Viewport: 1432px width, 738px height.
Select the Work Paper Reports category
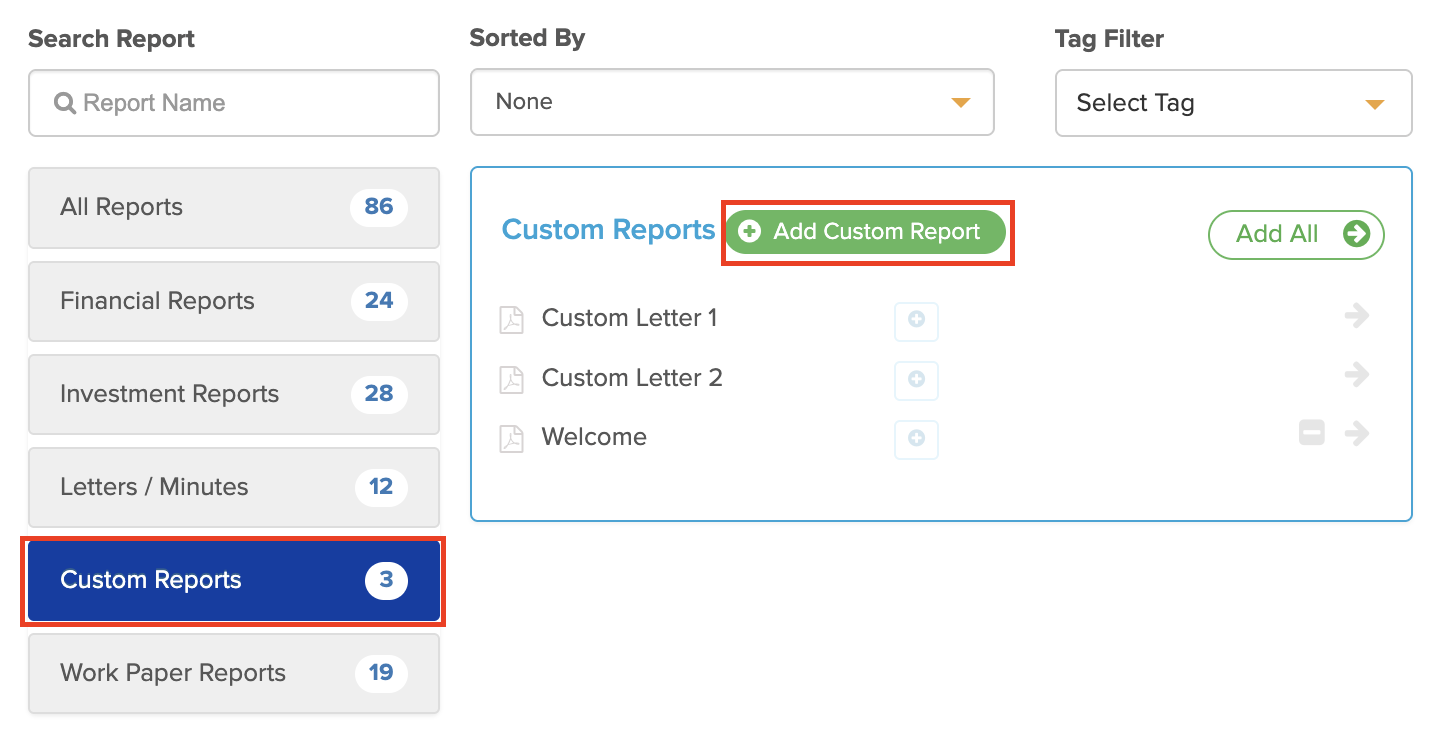(234, 673)
